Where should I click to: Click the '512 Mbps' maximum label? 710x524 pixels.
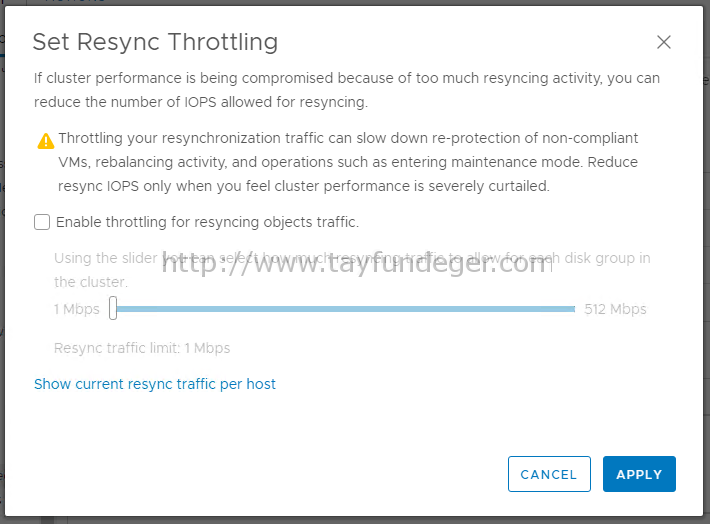point(615,309)
